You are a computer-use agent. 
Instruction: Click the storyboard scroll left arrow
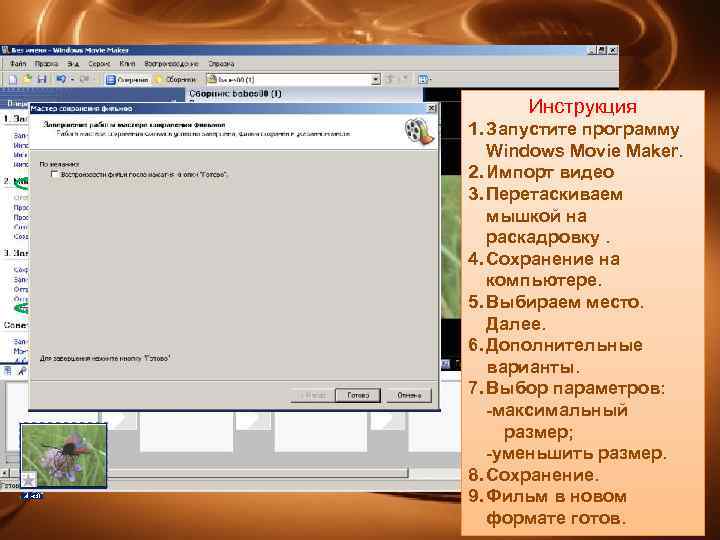(x=4, y=472)
